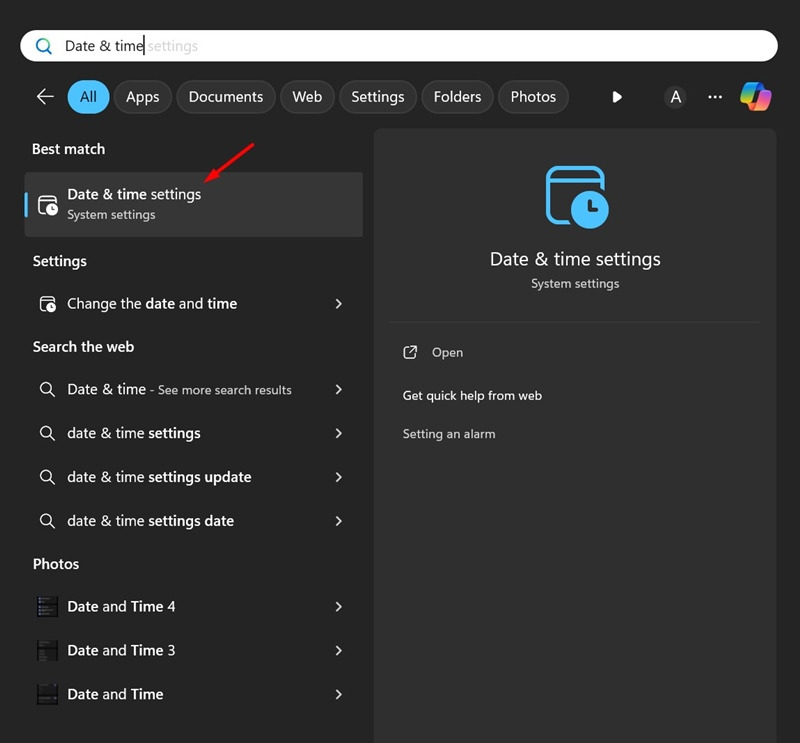Expand chevron for 'date & time settings update'

point(338,477)
